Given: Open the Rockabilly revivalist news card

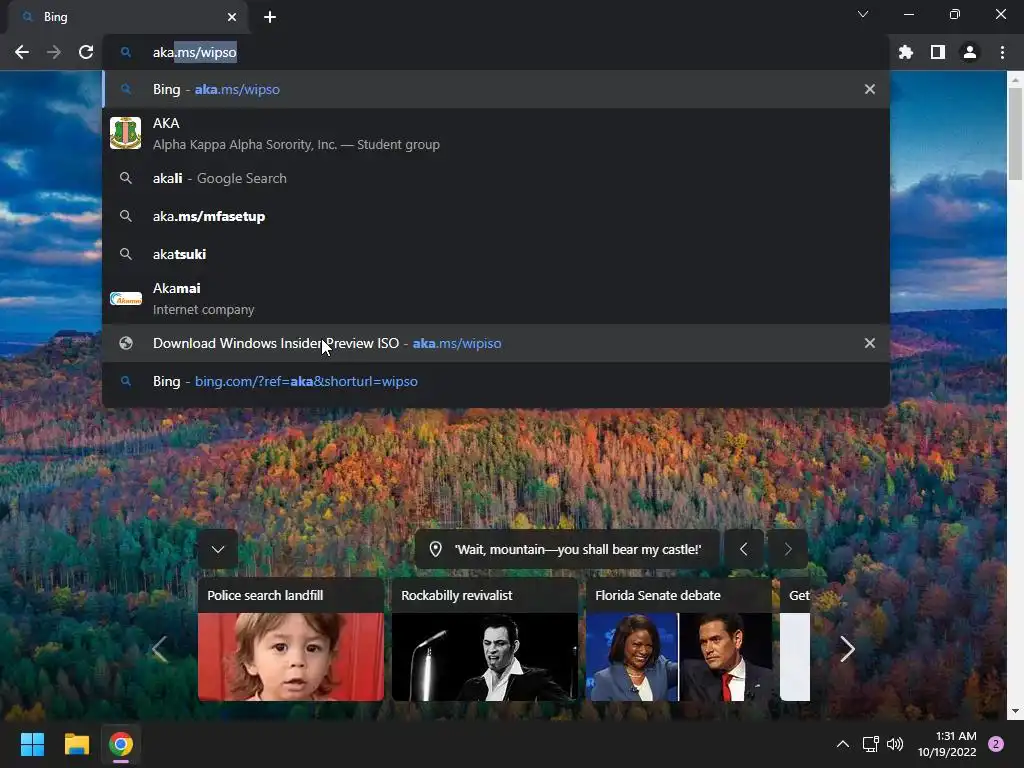Looking at the screenshot, I should 485,639.
